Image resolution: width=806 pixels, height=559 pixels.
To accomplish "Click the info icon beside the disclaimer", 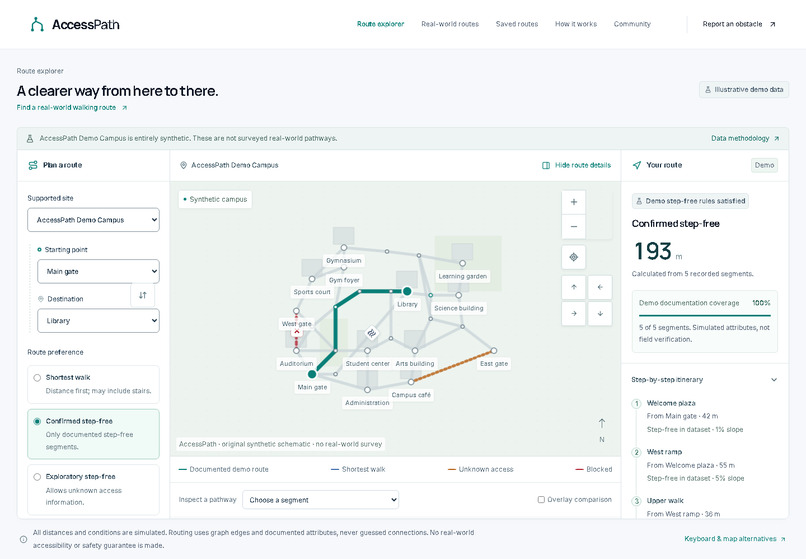I will 23,539.
